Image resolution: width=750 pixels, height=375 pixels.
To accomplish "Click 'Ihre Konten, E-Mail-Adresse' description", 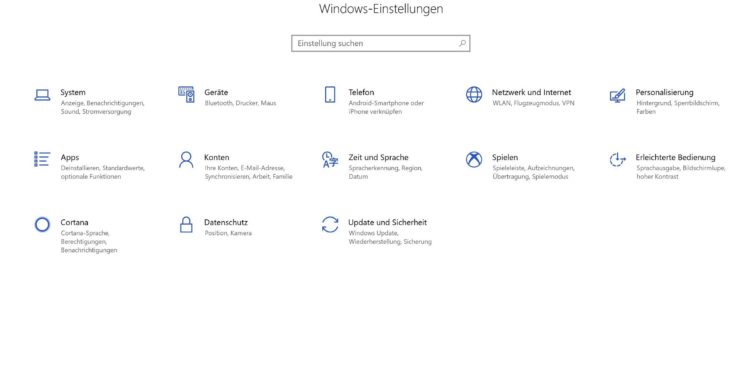I will [244, 168].
